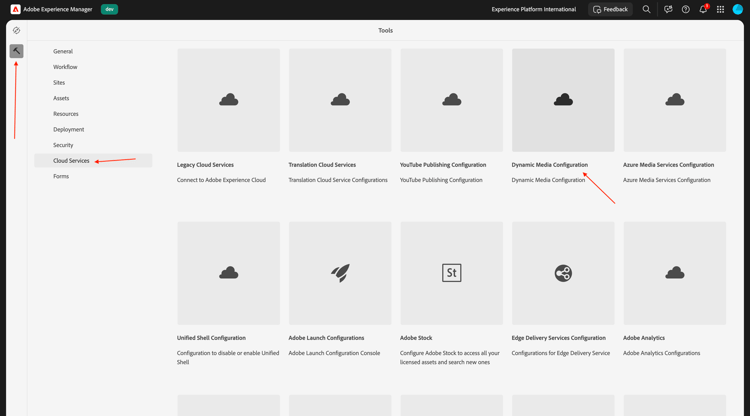Select Cloud Services in the tools menu

[x=93, y=161]
